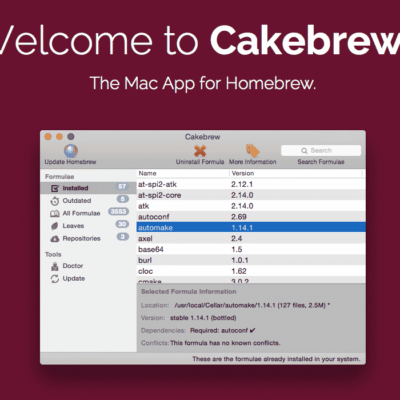Viewport: 400px width, 400px height.
Task: Select the at-spi2-core row
Action: [251, 195]
